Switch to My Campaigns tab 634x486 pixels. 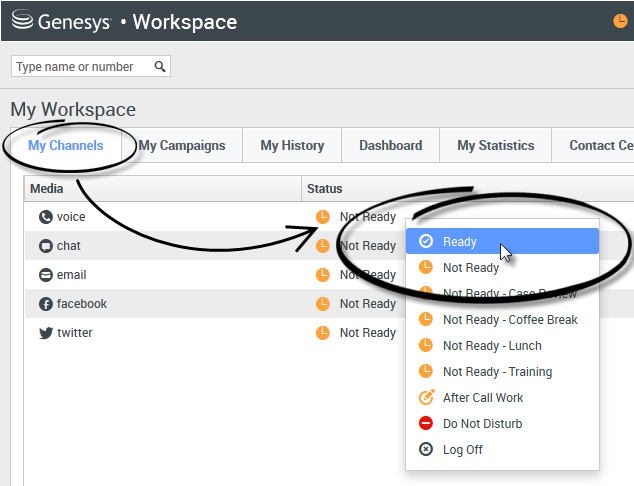pos(182,146)
